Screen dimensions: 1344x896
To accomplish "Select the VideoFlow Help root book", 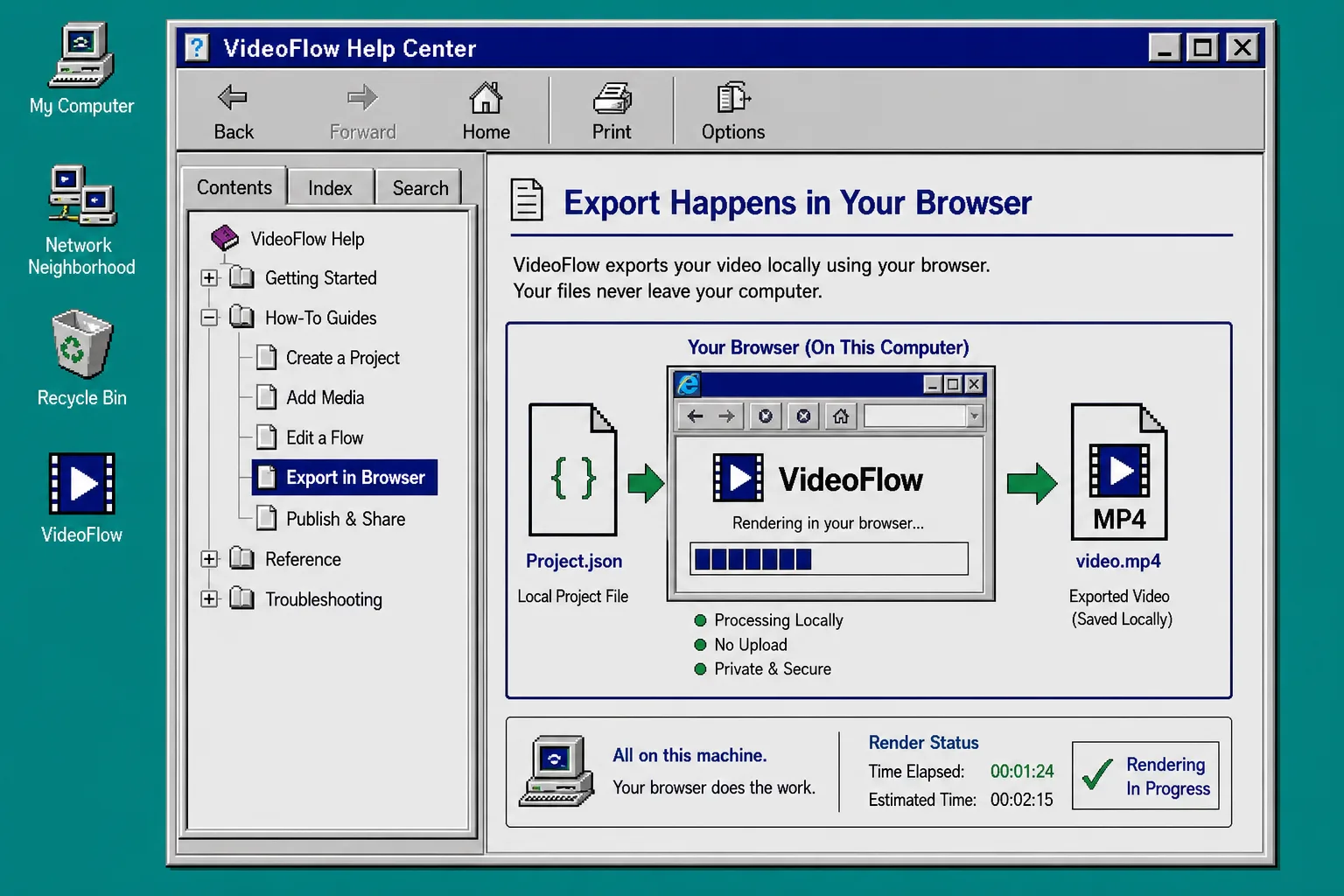I will click(225, 237).
